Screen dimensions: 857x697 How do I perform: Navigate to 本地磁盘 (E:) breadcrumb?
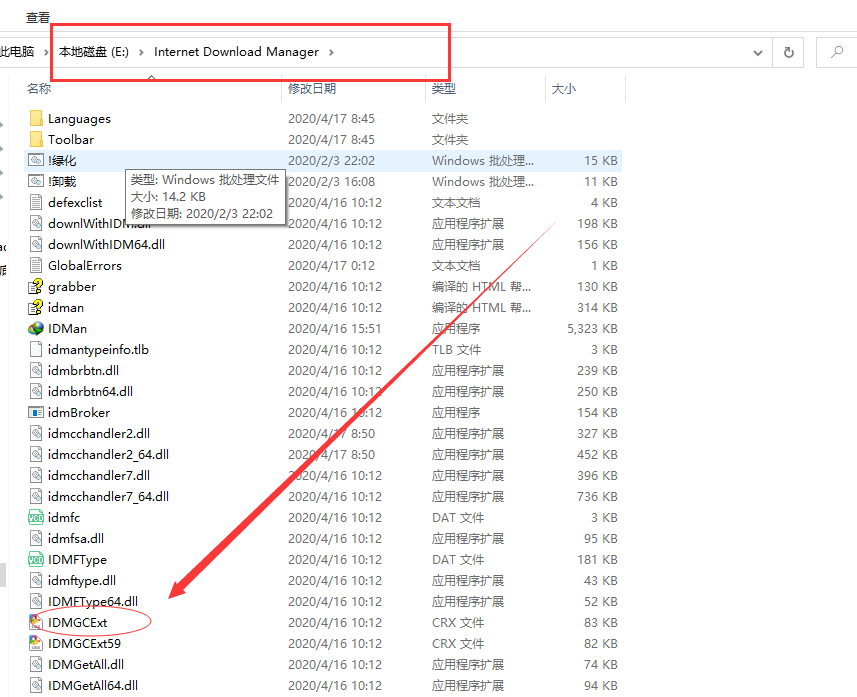(x=94, y=52)
